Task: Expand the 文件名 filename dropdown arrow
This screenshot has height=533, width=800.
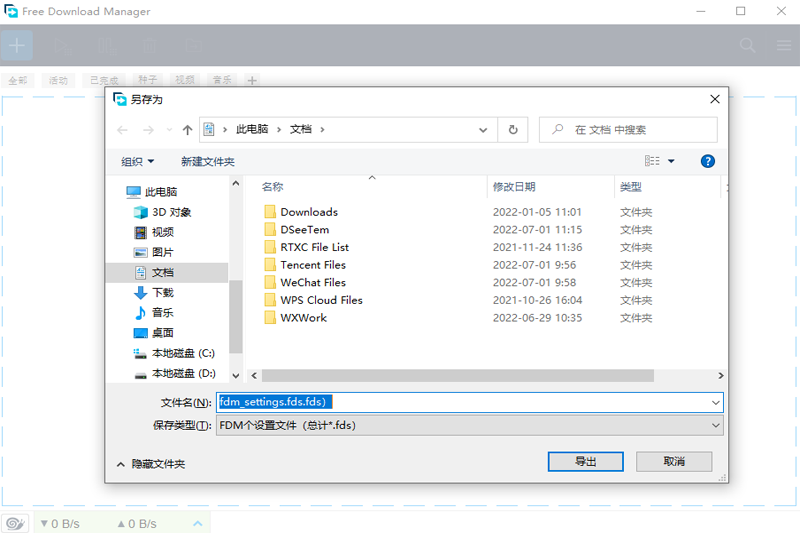Action: [x=715, y=402]
